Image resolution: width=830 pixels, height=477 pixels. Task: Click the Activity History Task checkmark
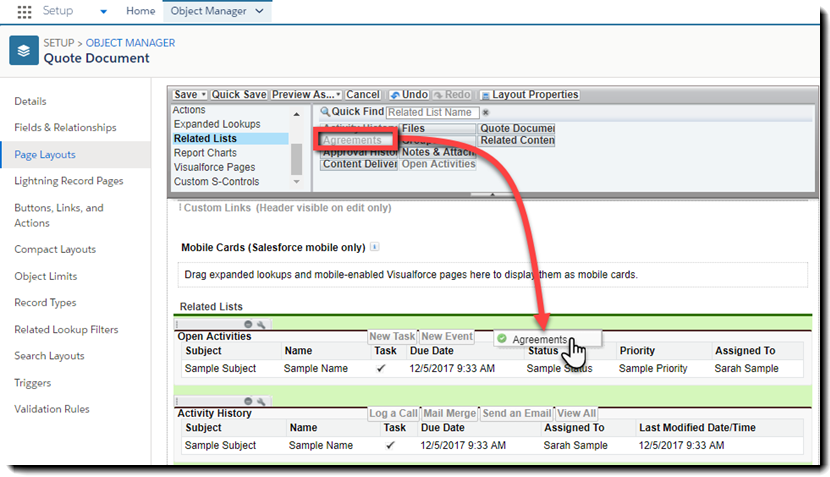[x=390, y=445]
